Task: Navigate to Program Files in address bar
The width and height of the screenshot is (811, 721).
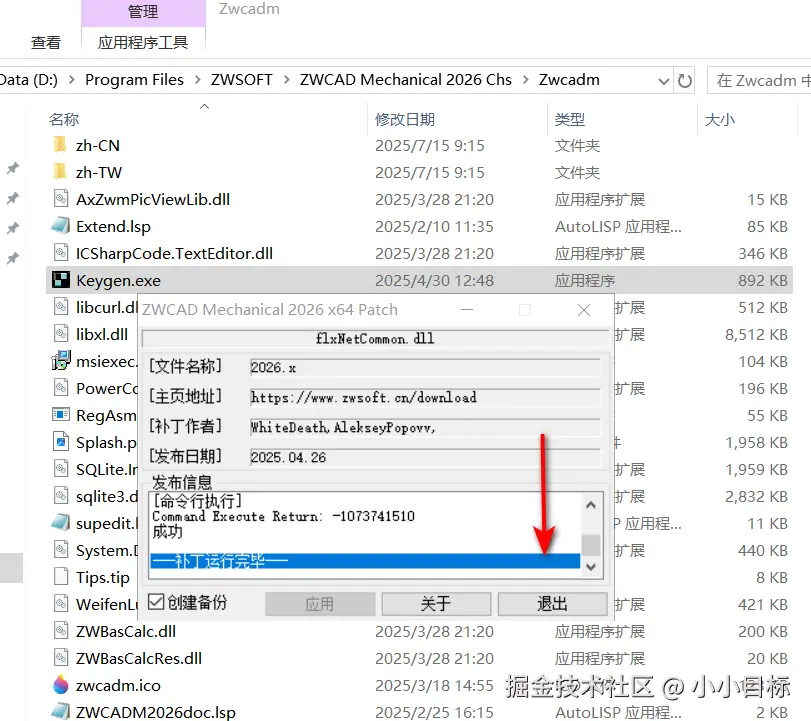Action: 134,80
